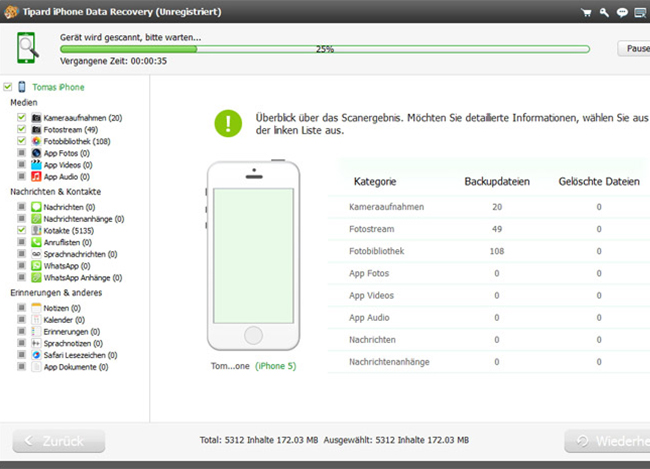Click the WhatsApp icon in sidebar
The image size is (650, 469).
tap(36, 266)
